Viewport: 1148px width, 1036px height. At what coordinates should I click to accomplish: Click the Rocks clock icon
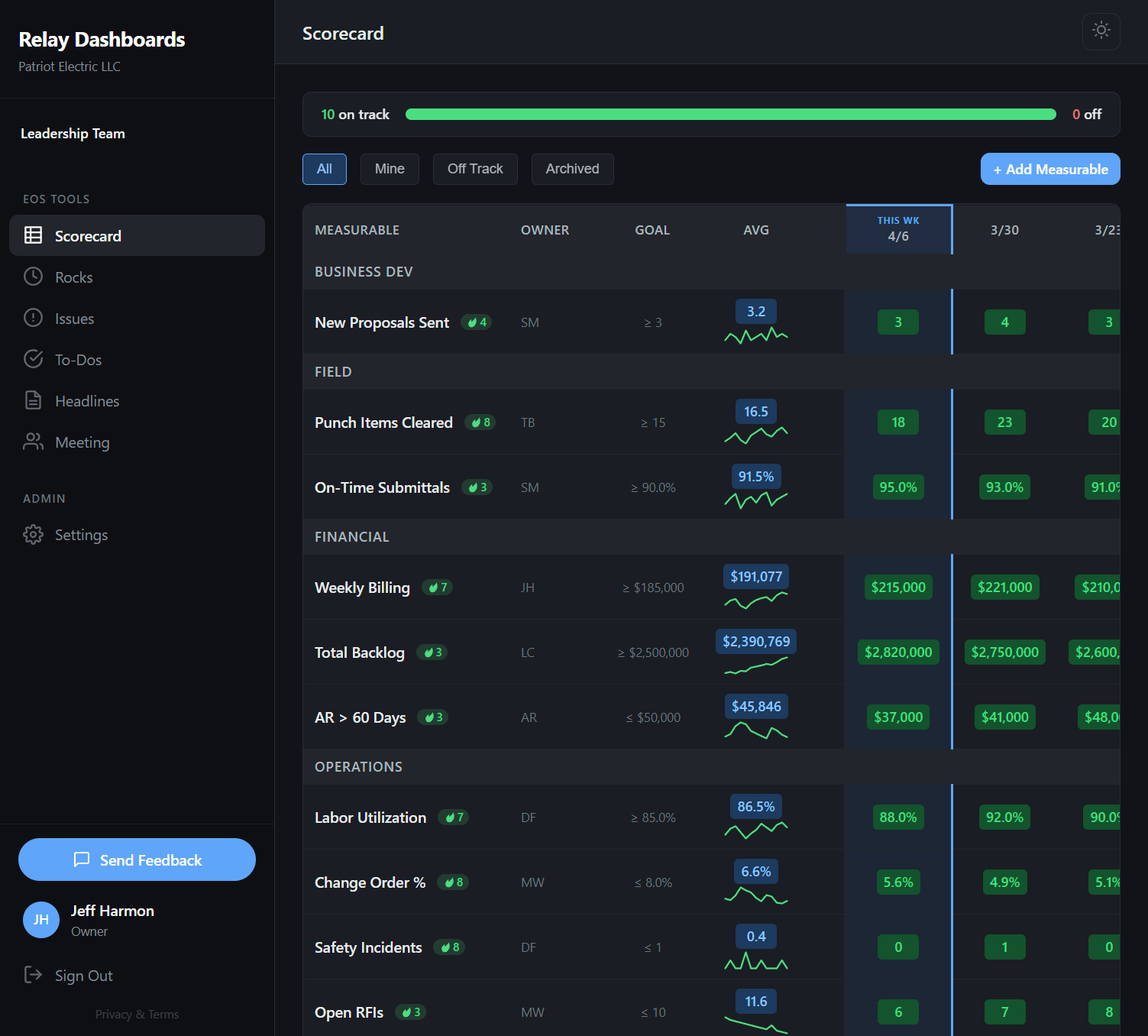(33, 277)
